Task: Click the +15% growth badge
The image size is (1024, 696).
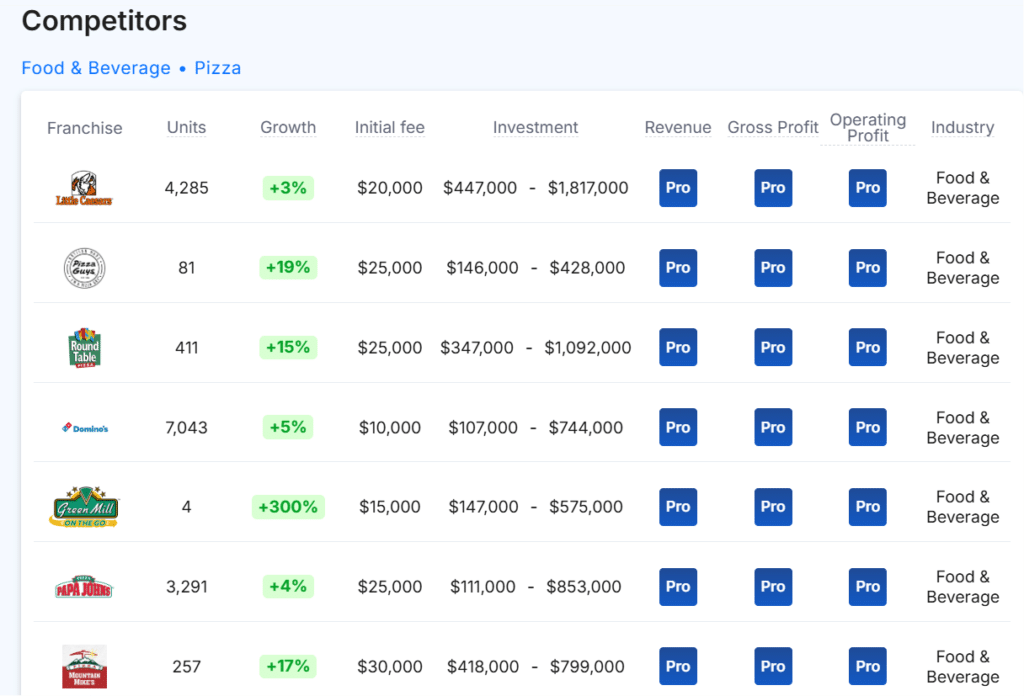Action: coord(288,347)
